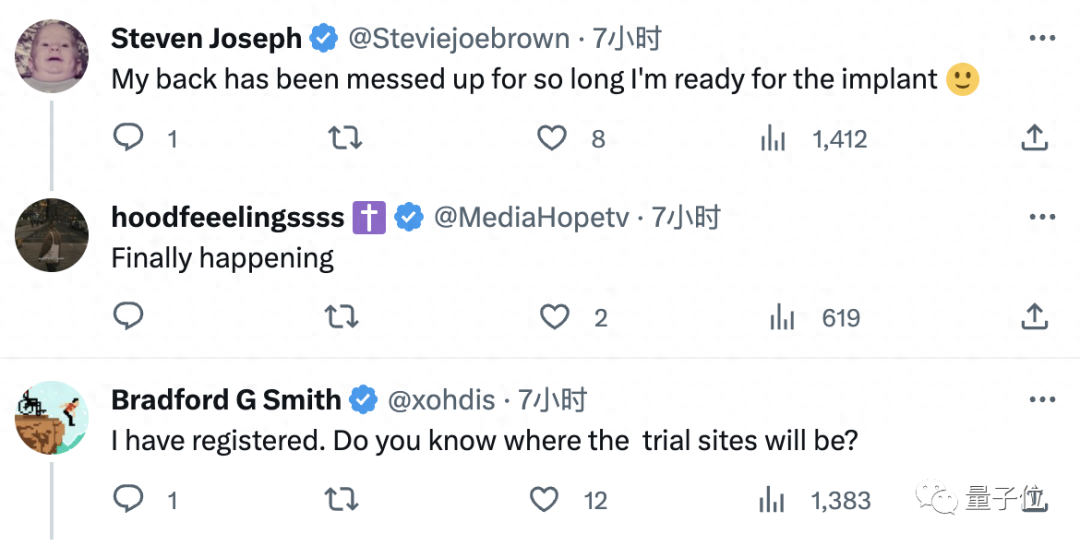Reply to Steven Joseph's tweet
The height and width of the screenshot is (546, 1080).
pos(128,138)
